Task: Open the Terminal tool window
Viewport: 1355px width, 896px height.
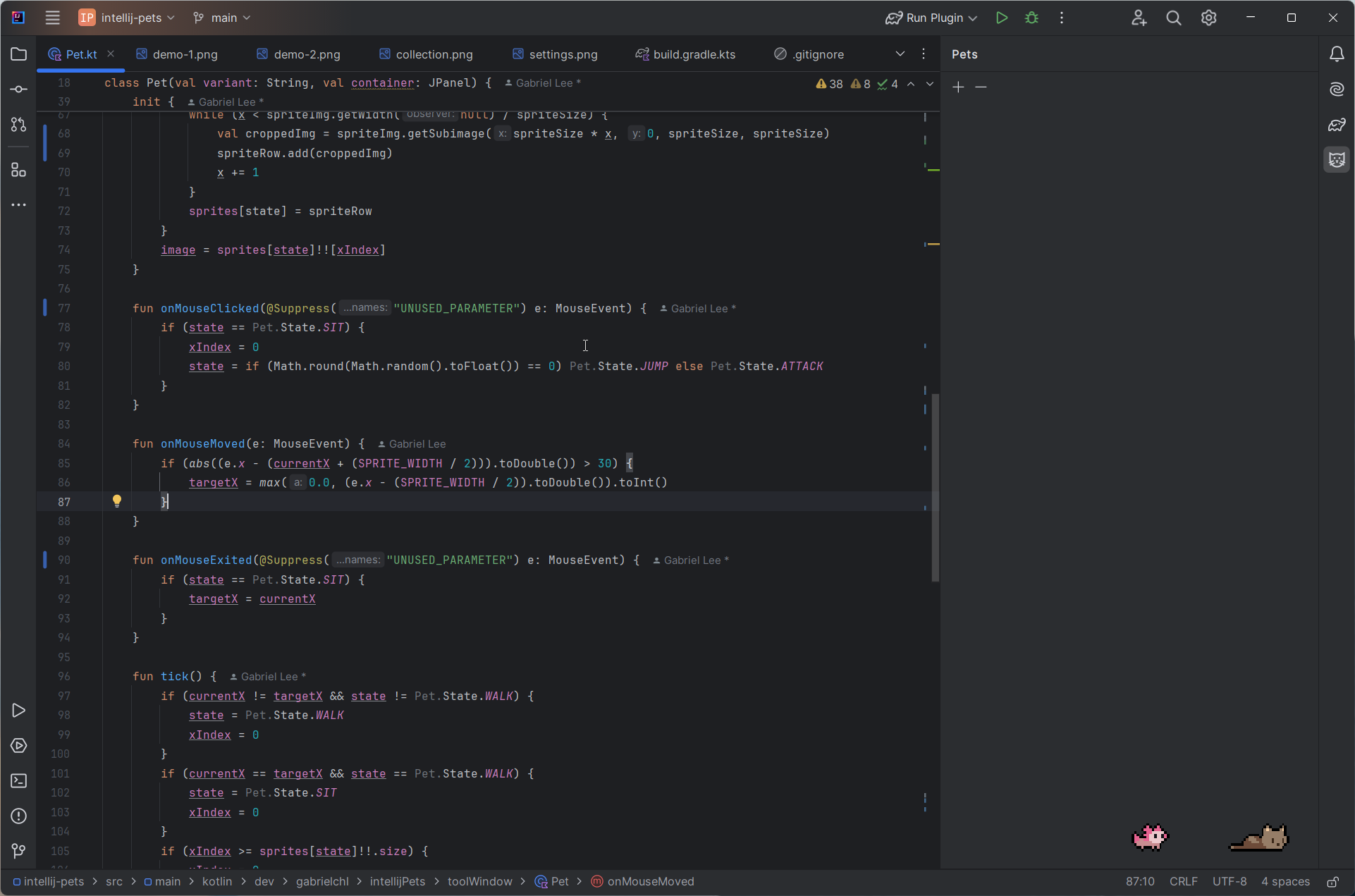Action: click(19, 781)
